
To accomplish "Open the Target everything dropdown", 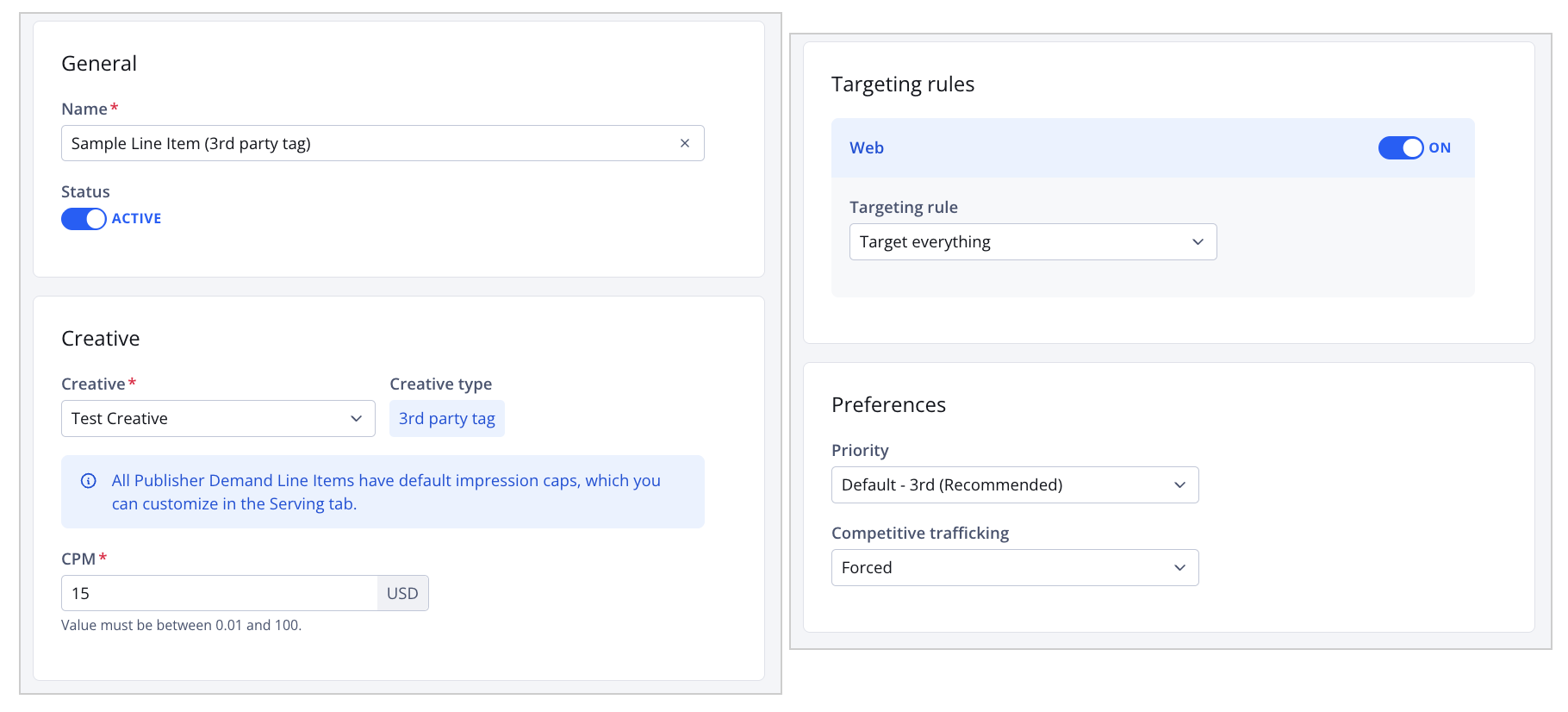I will click(1033, 242).
